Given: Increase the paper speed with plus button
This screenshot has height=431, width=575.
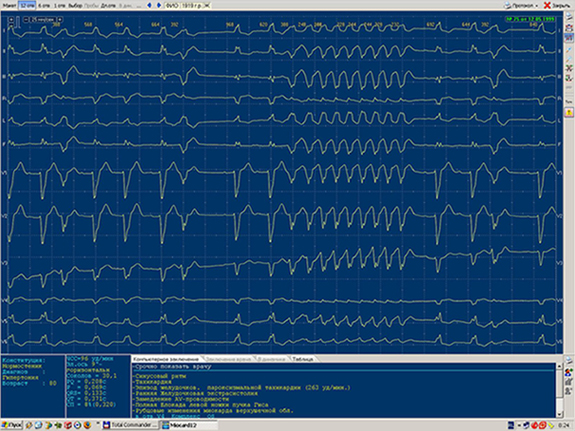Looking at the screenshot, I should click(x=60, y=19).
